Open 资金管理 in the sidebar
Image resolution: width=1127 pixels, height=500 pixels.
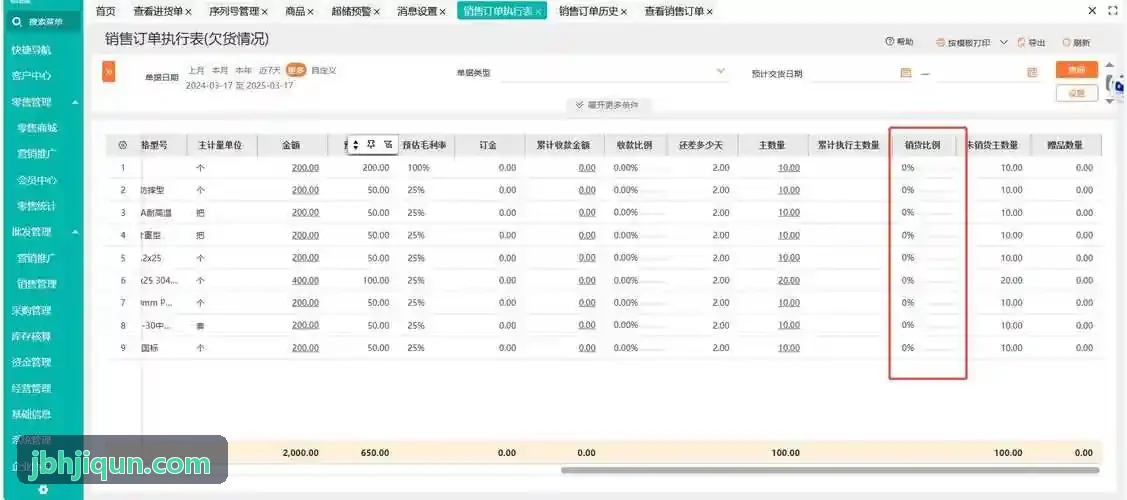coord(32,362)
